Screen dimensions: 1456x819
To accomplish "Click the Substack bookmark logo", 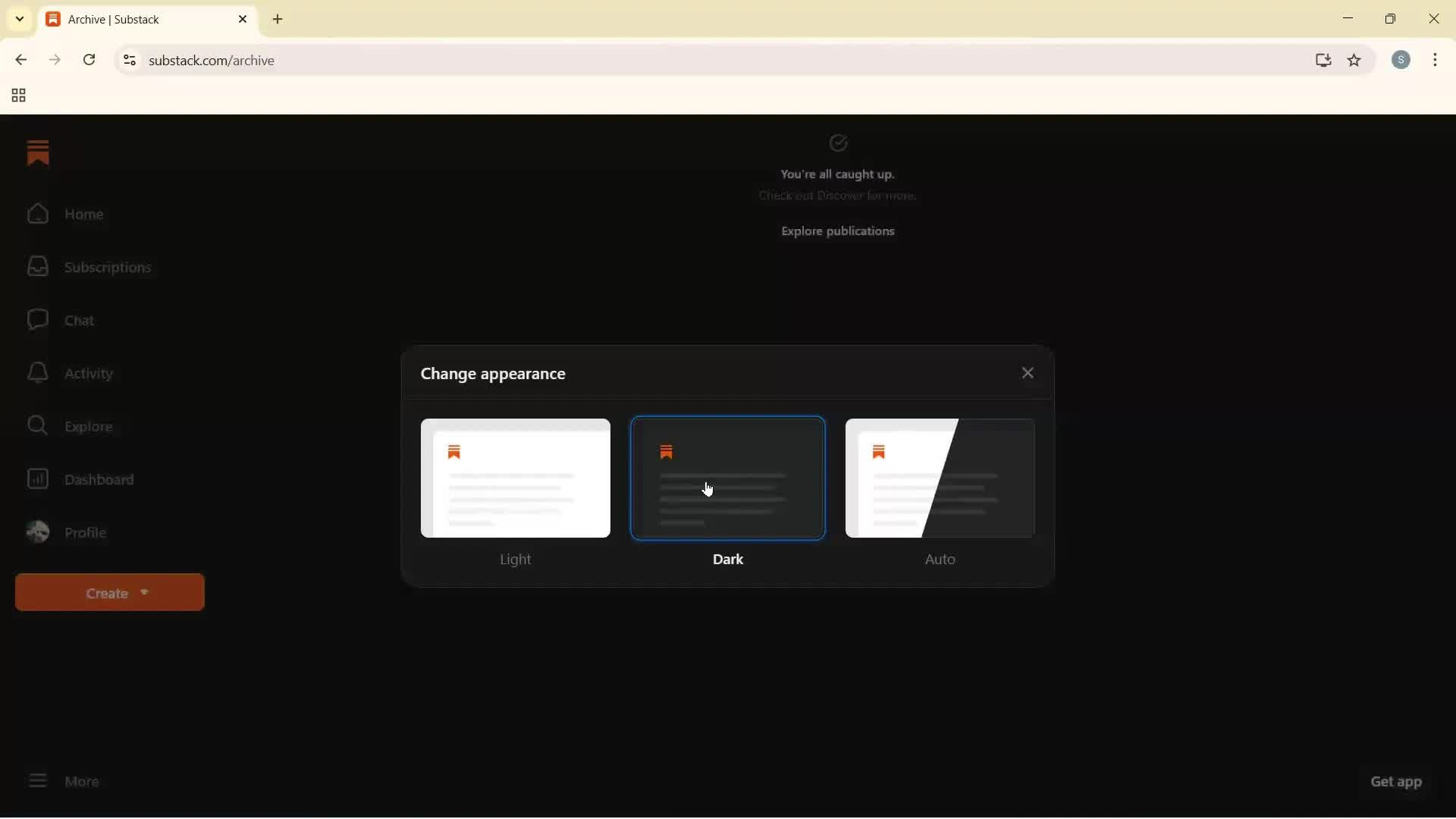I will pos(39,153).
